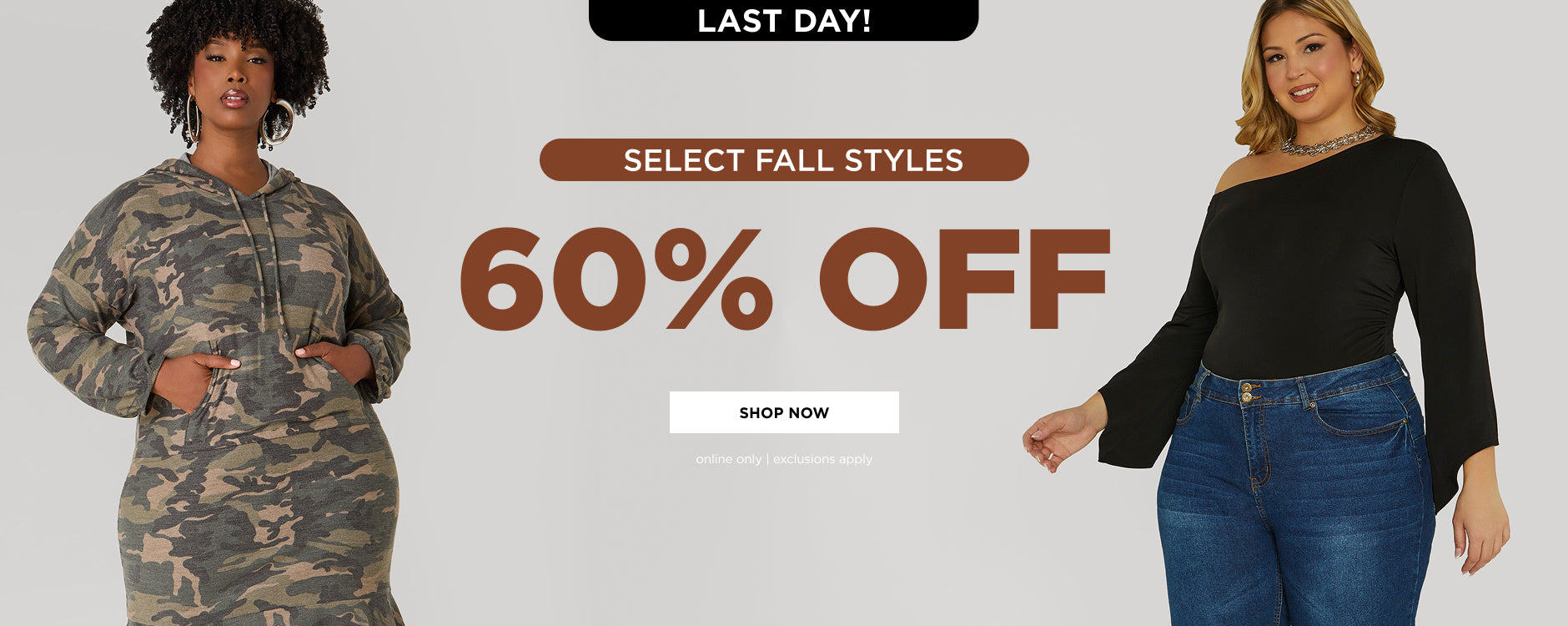This screenshot has width=1568, height=626.
Task: Click the exclusions apply text
Action: pyautogui.click(x=822, y=459)
